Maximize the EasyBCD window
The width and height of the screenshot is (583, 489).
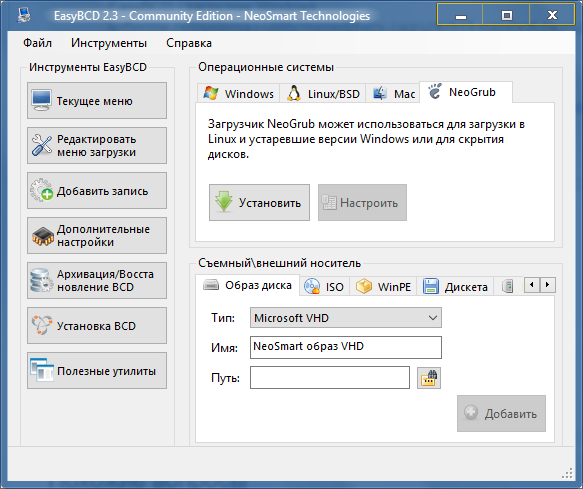[x=506, y=15]
